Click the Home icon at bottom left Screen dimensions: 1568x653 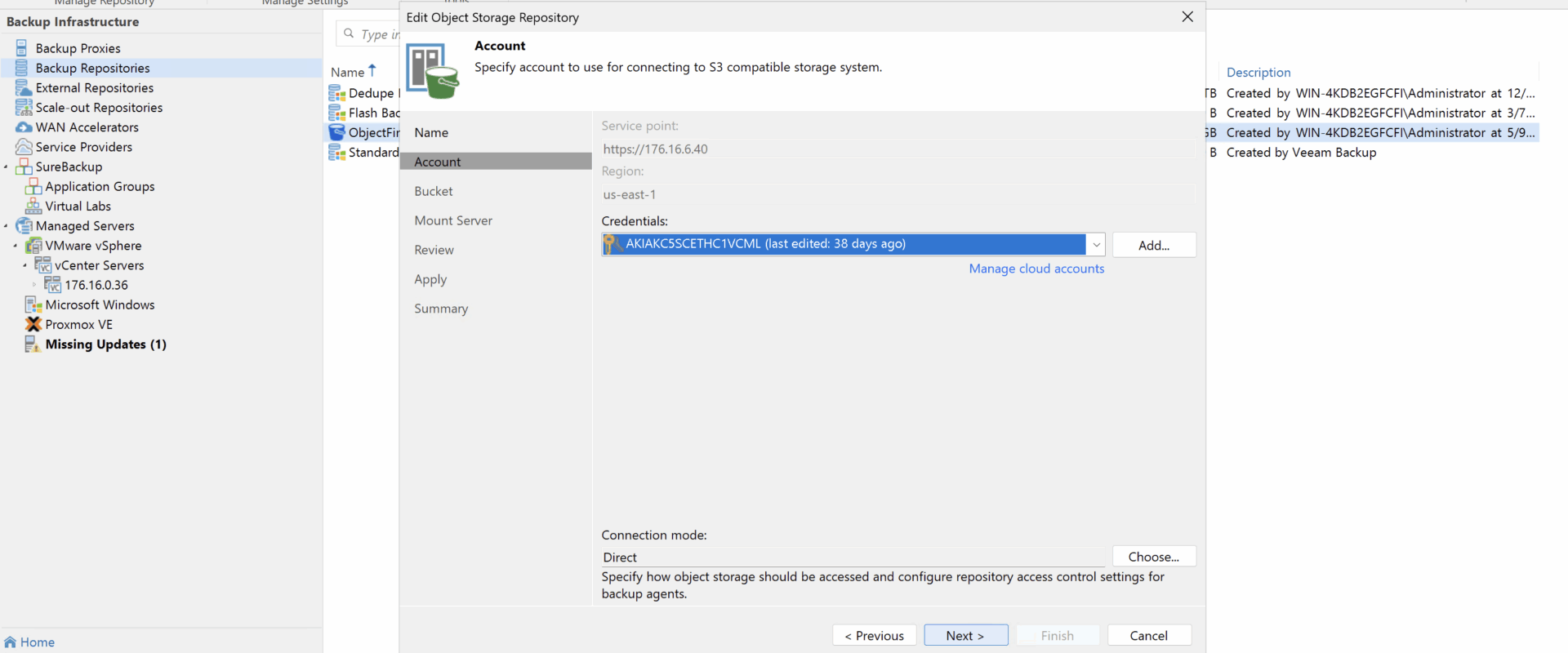[x=10, y=642]
